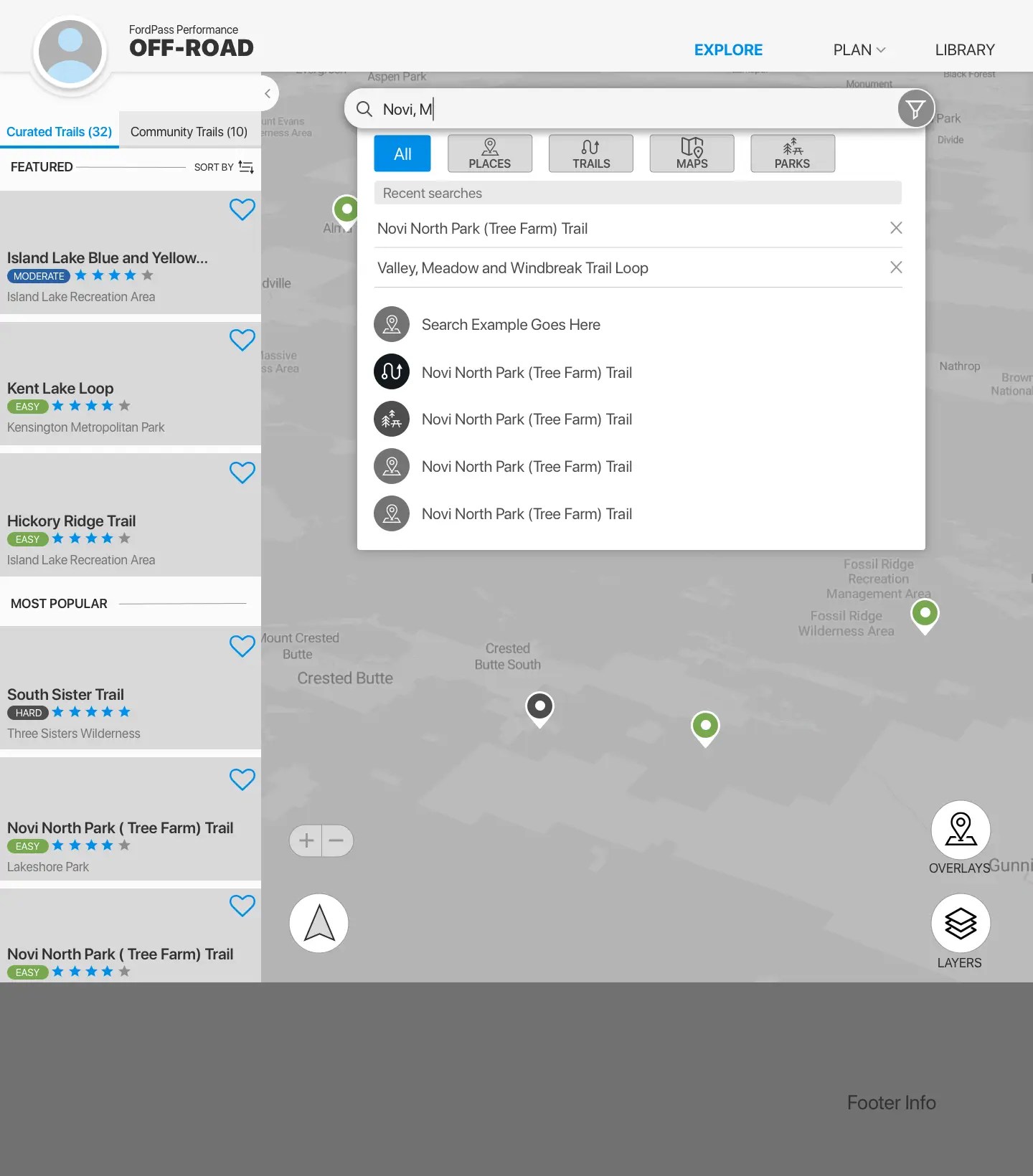Open the Hickory Ridge Trail card
The image size is (1033, 1176).
(x=131, y=515)
